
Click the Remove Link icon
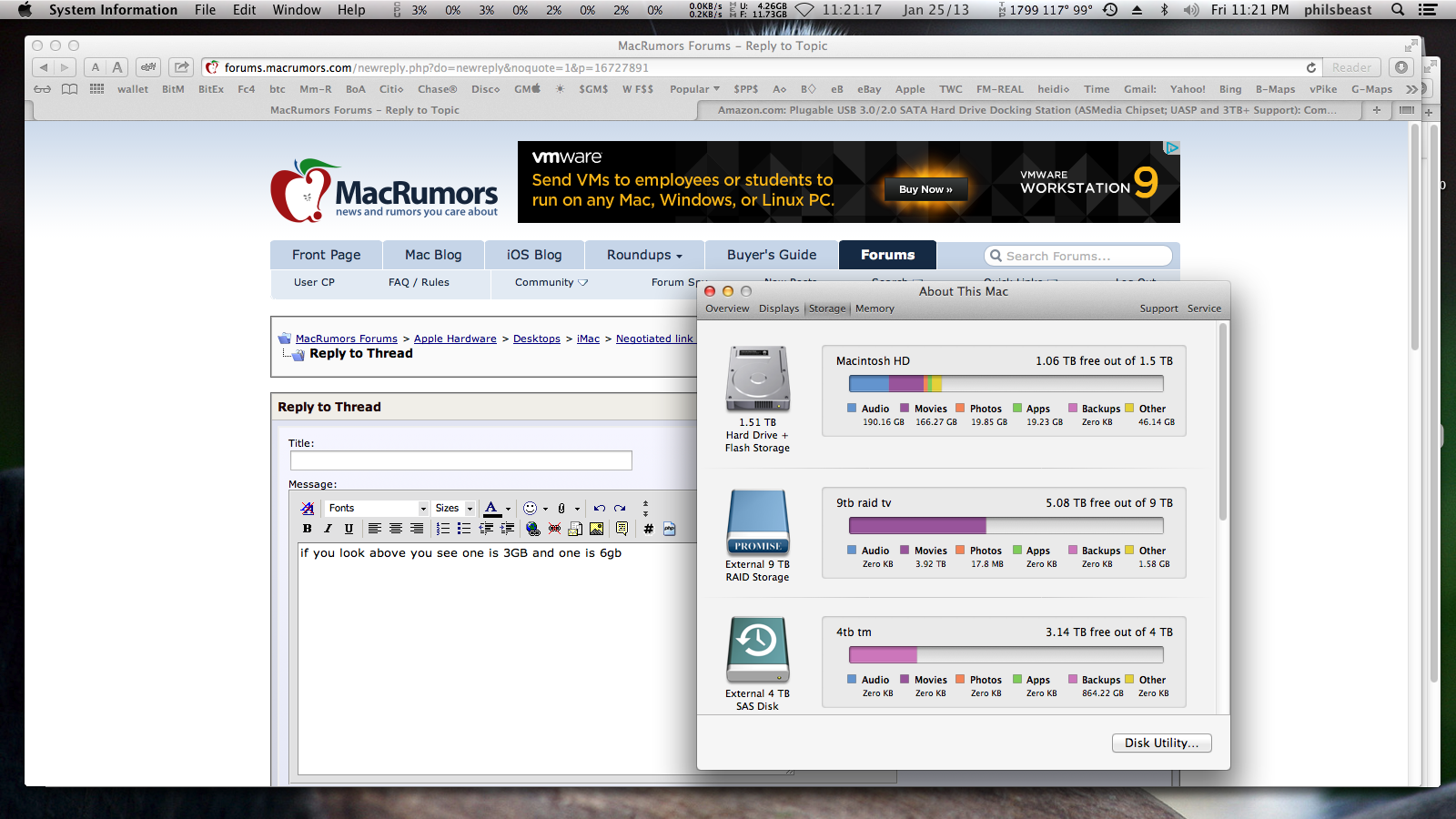pyautogui.click(x=554, y=529)
